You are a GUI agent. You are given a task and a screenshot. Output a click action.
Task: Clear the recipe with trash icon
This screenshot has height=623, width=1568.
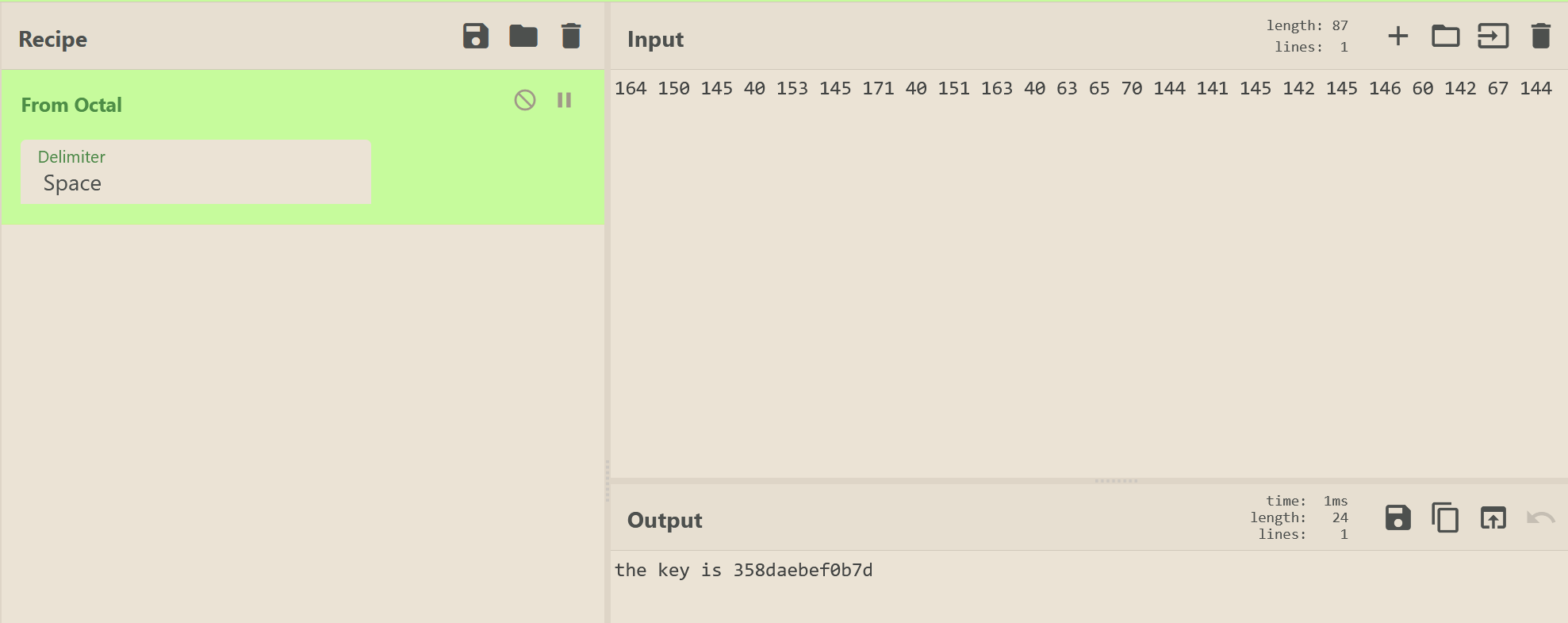(x=571, y=37)
